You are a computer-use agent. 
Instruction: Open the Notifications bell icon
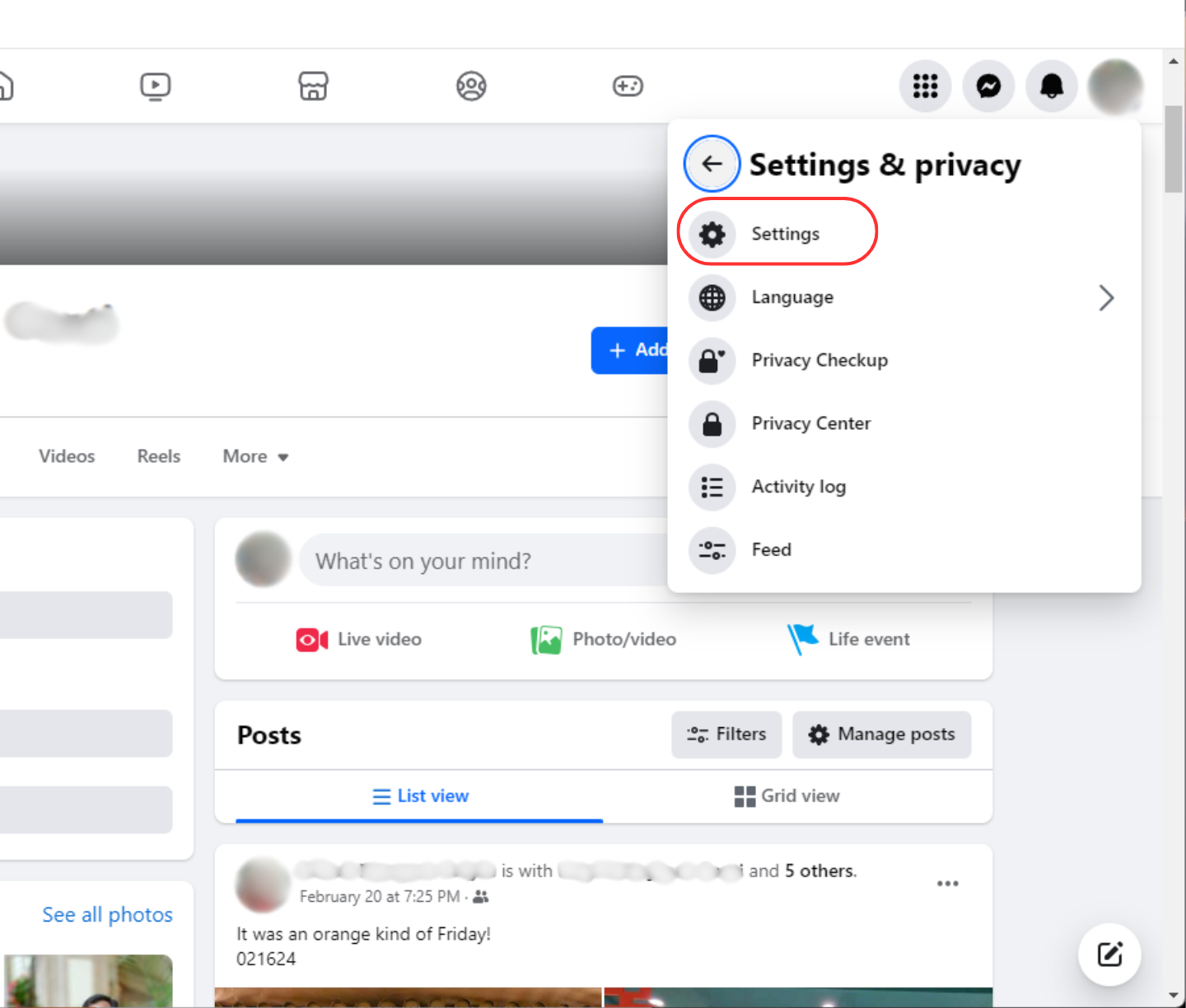click(1052, 86)
